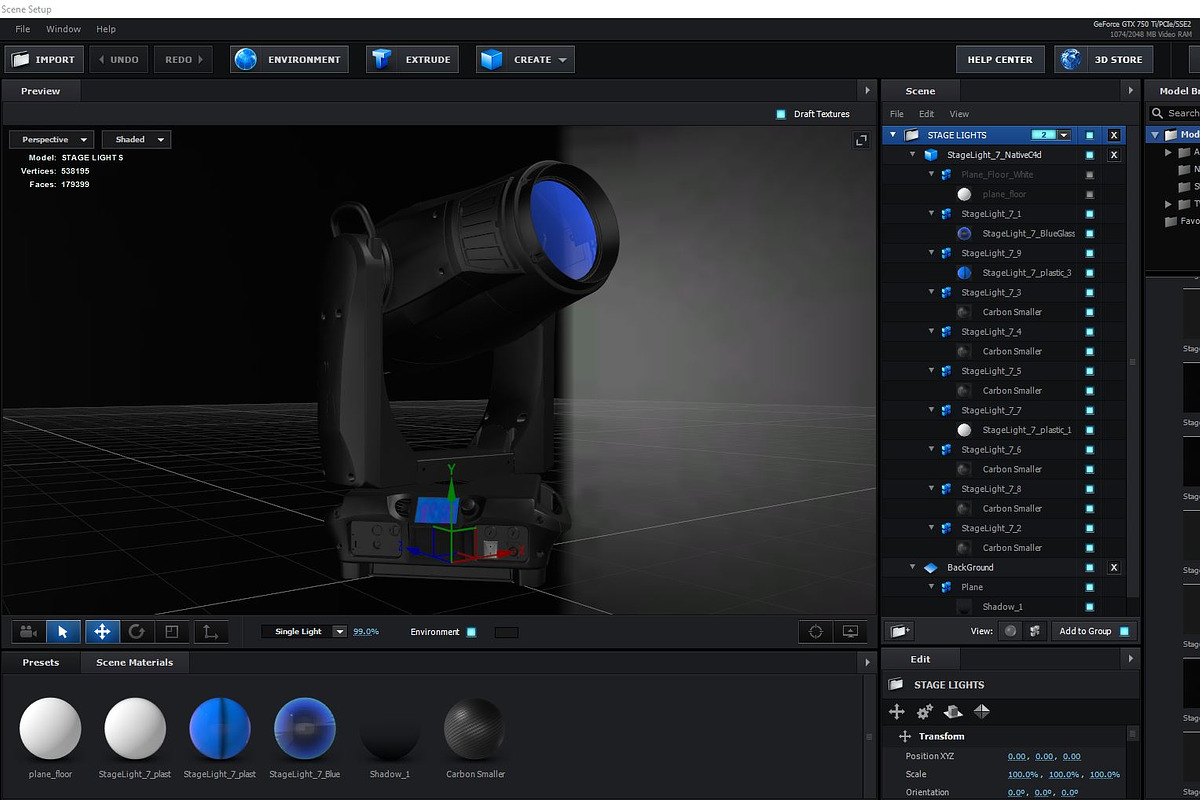The height and width of the screenshot is (800, 1200).
Task: Toggle visibility of BackGround object
Action: (1090, 568)
